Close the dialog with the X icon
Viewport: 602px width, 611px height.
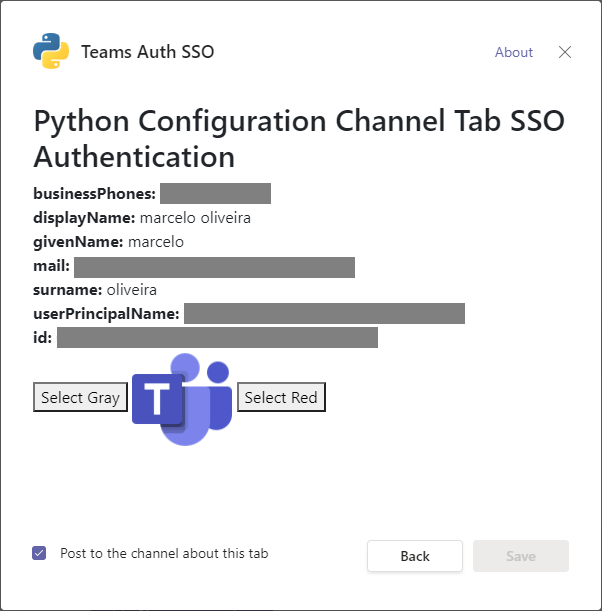tap(565, 52)
